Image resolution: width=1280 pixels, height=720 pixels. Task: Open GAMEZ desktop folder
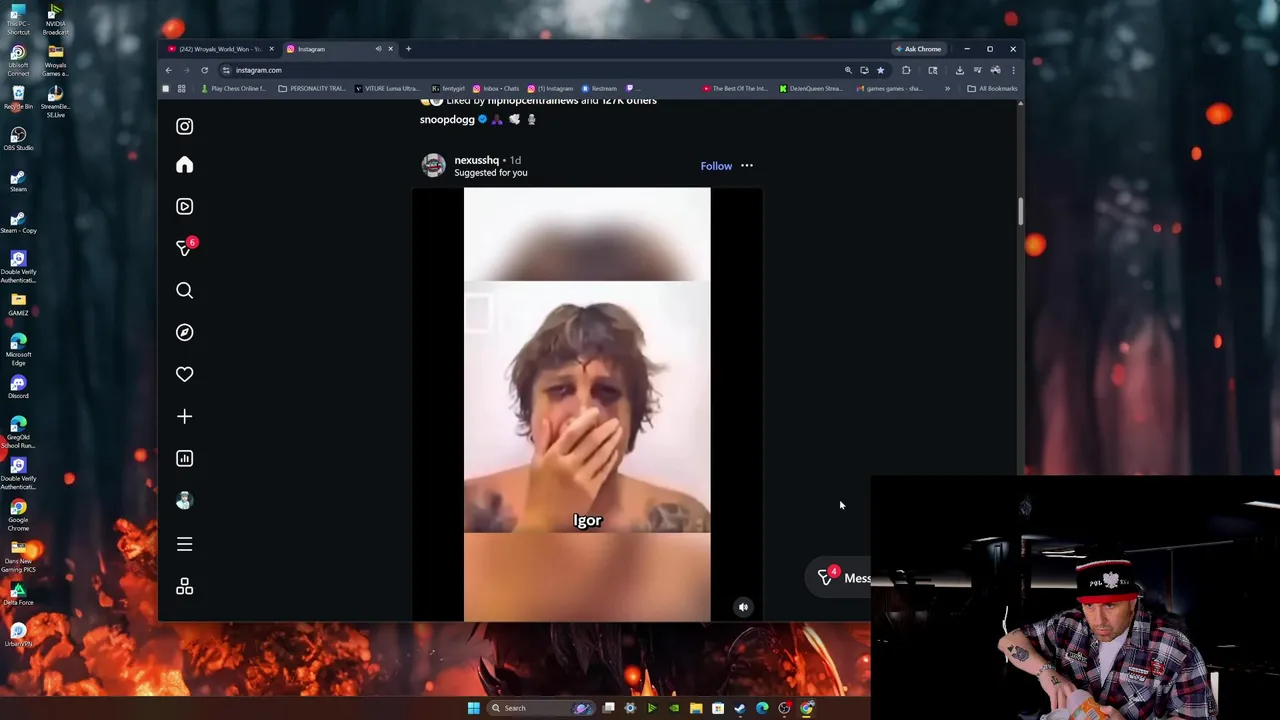pos(18,304)
